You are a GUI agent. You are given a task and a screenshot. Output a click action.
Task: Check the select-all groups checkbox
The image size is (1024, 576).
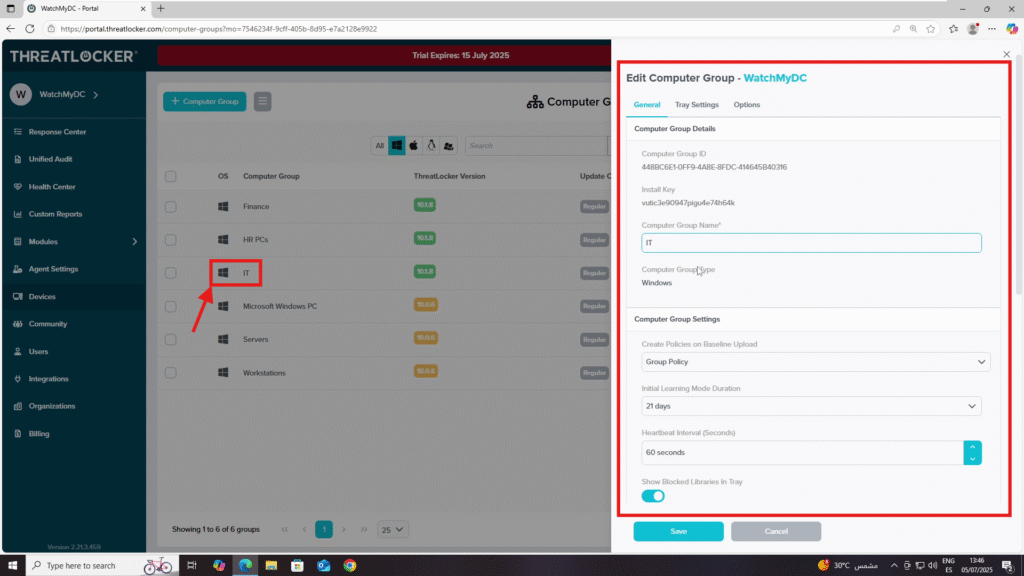click(170, 176)
